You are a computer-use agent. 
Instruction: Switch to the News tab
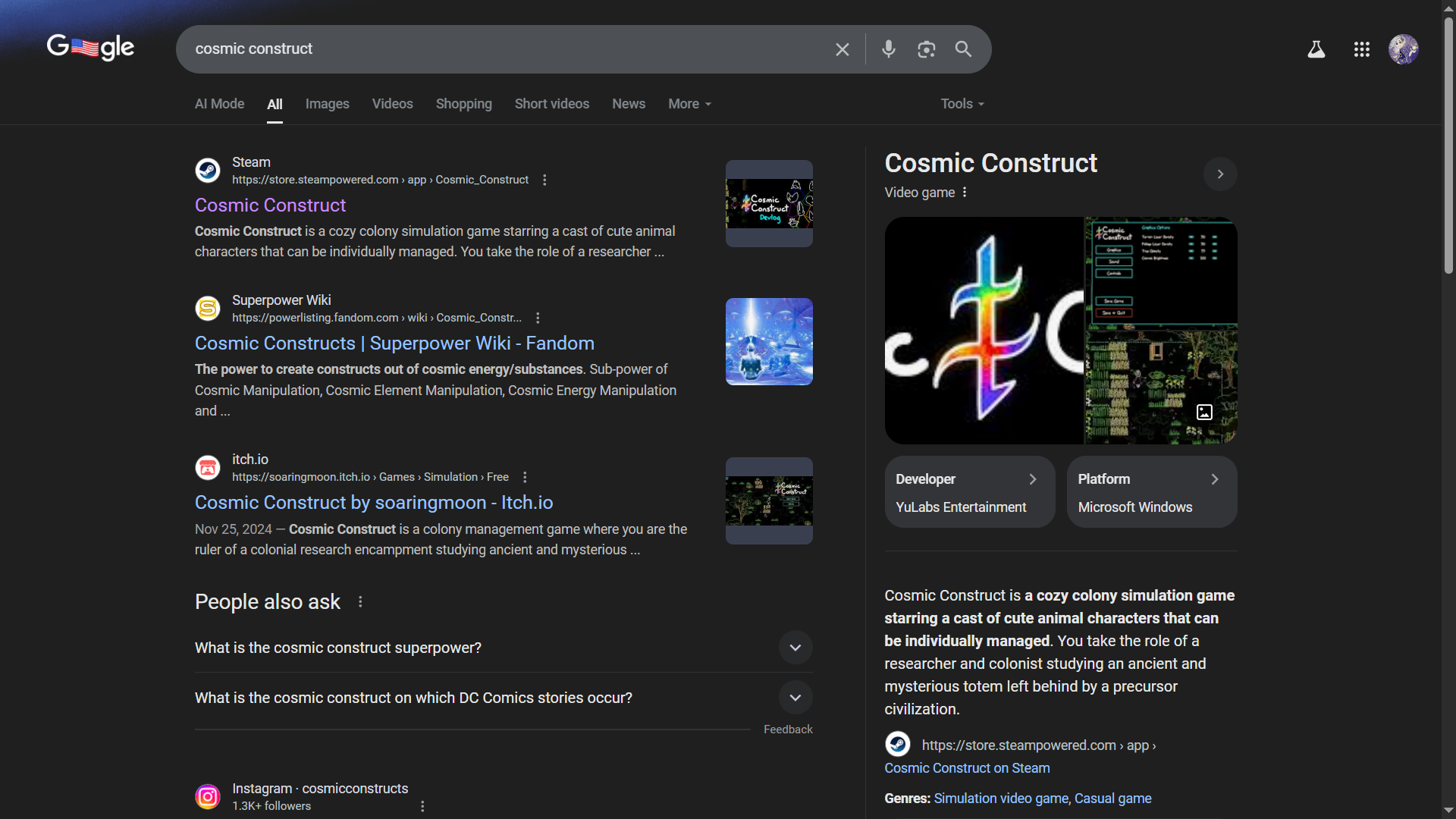629,104
